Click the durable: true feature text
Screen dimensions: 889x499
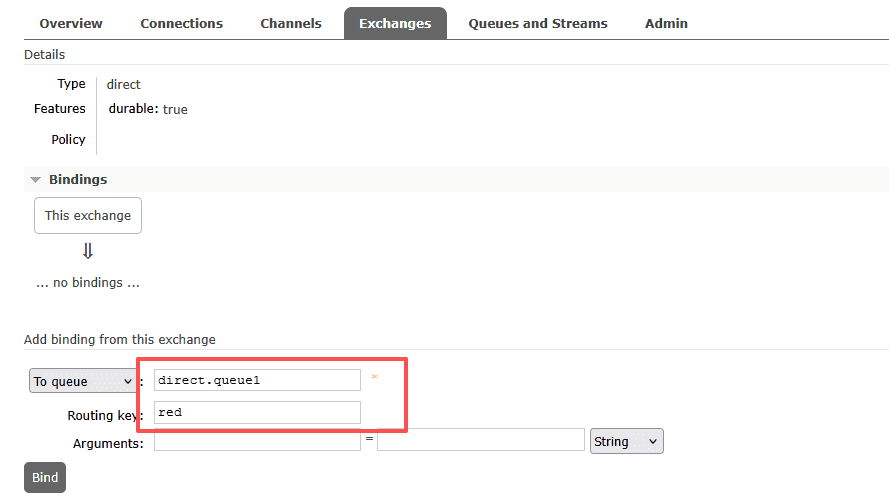pyautogui.click(x=148, y=109)
